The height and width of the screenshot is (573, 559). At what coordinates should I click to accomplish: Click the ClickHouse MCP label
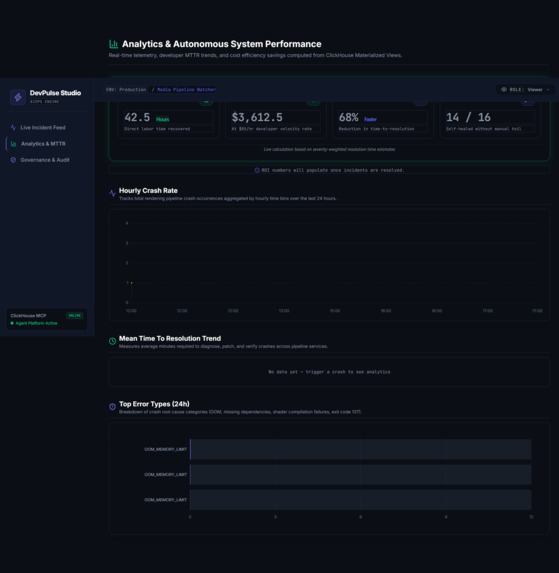pos(28,316)
